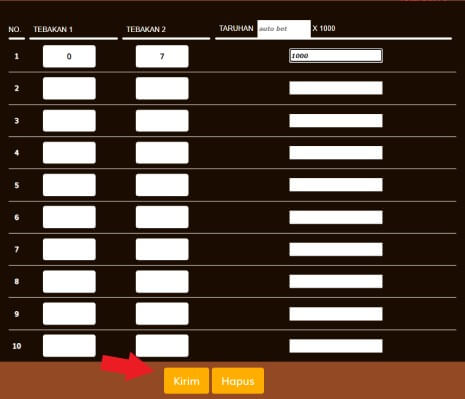Click the NO. column header
The image size is (465, 399).
14,29
